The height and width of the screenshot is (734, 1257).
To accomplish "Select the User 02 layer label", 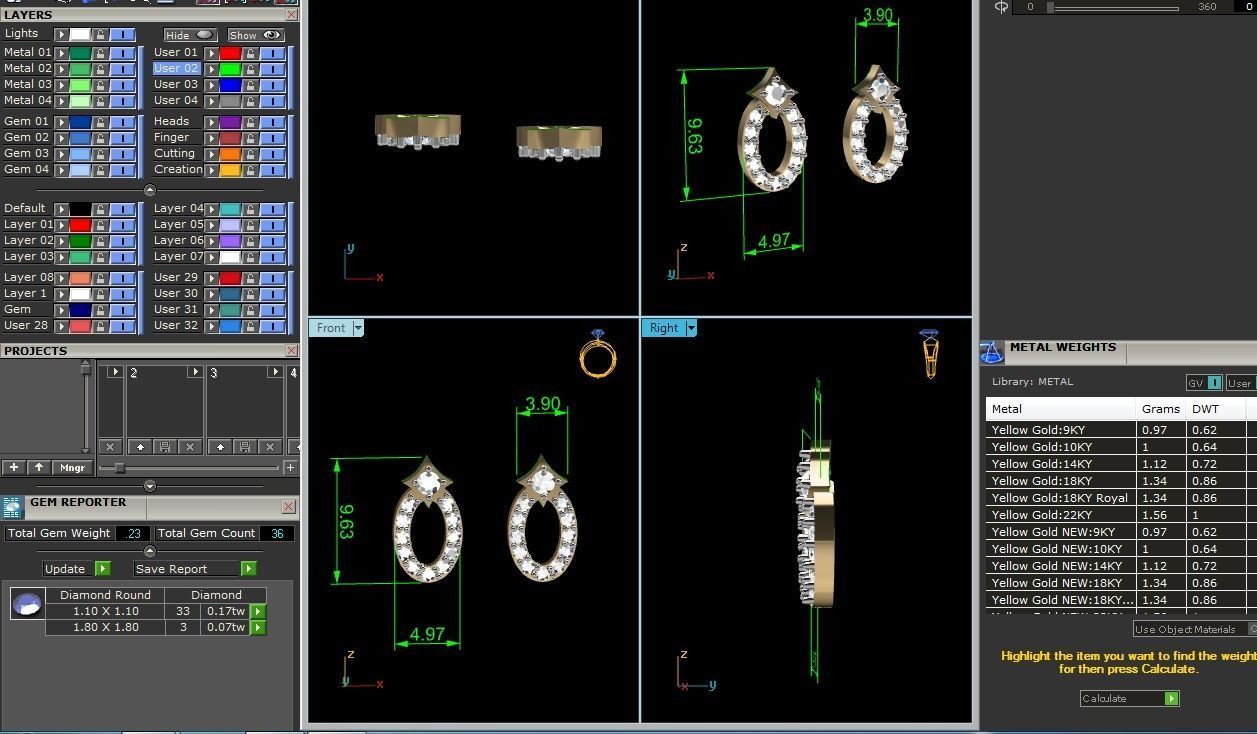I will coord(176,69).
